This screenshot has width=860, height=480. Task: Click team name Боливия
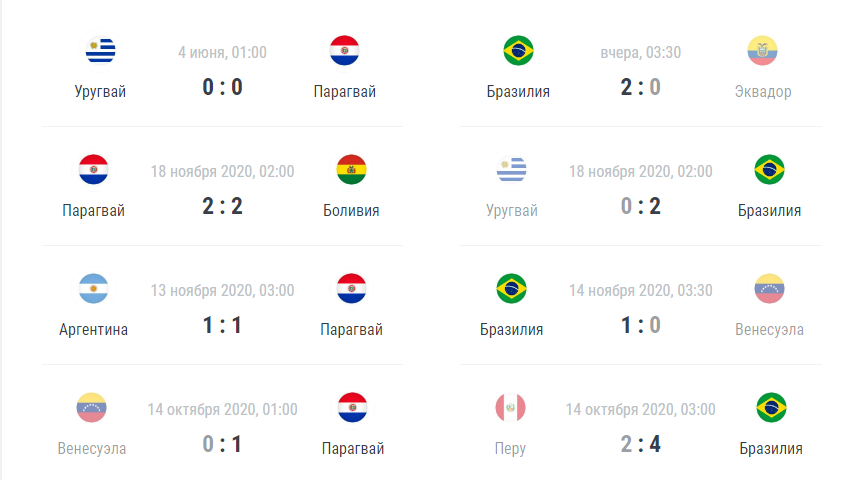point(351,211)
